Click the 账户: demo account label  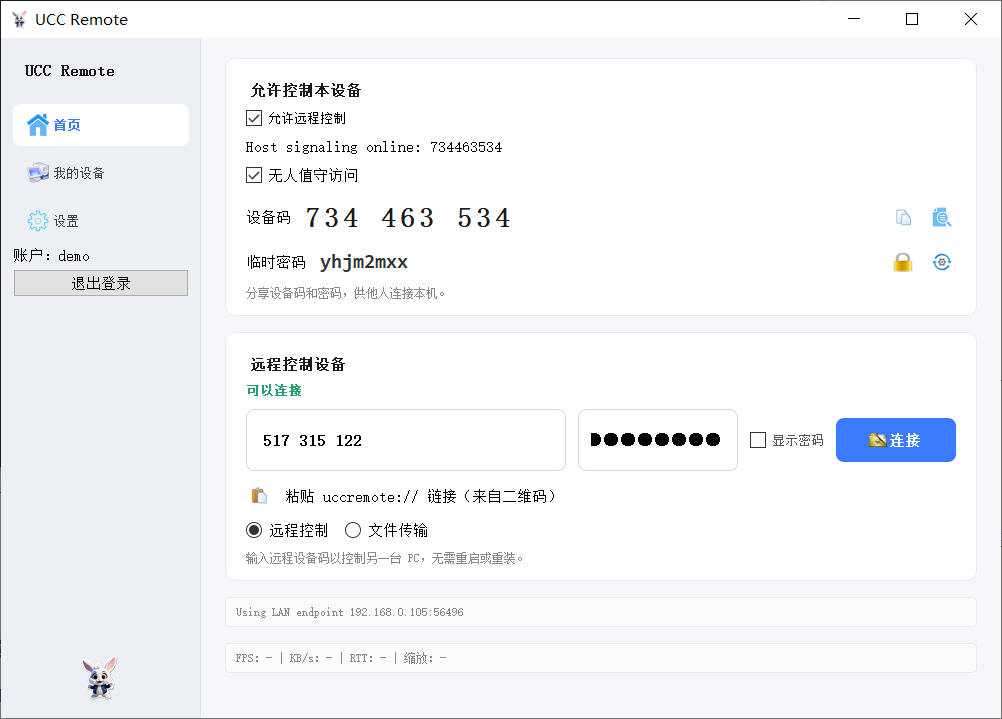pos(51,256)
